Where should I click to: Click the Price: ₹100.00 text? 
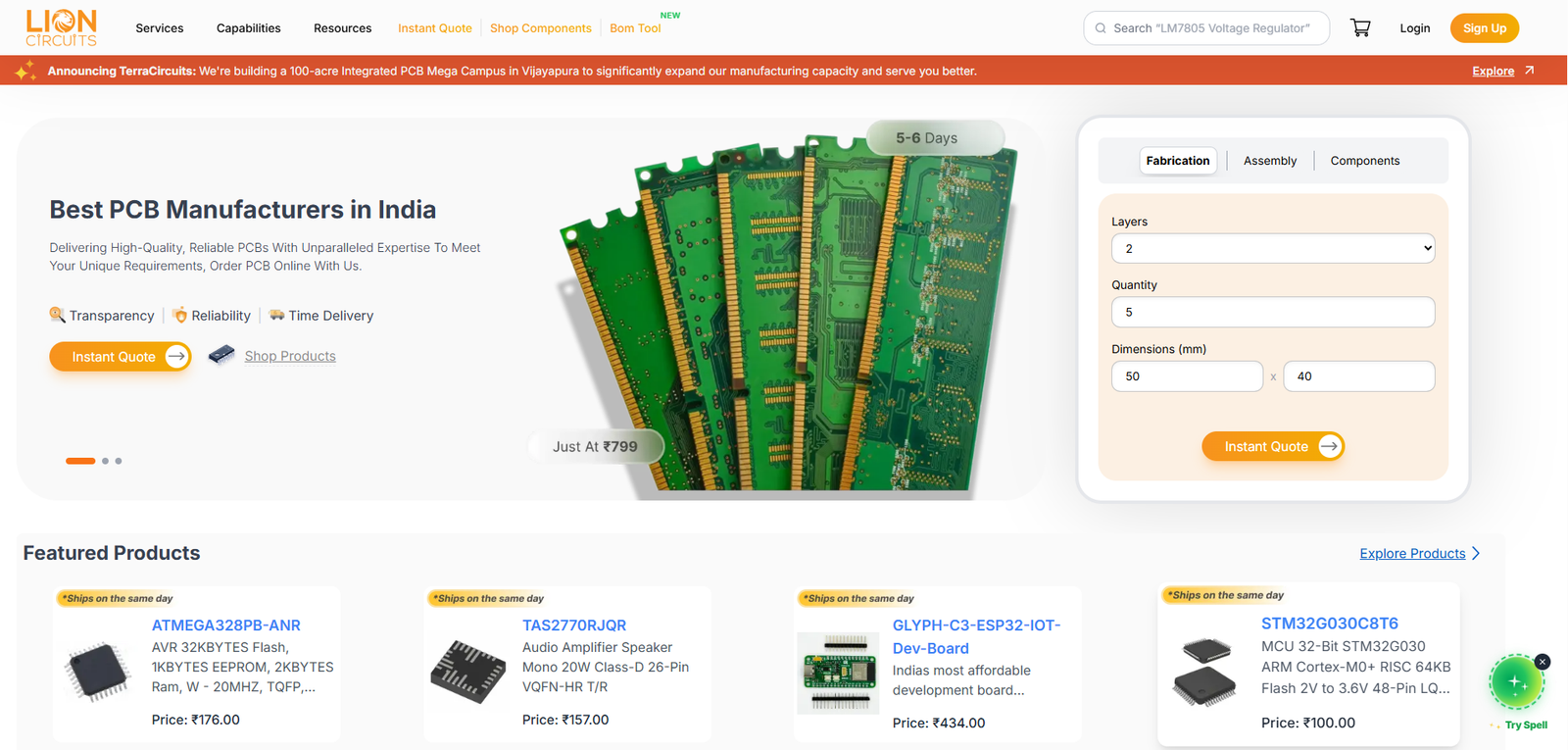coord(1308,723)
